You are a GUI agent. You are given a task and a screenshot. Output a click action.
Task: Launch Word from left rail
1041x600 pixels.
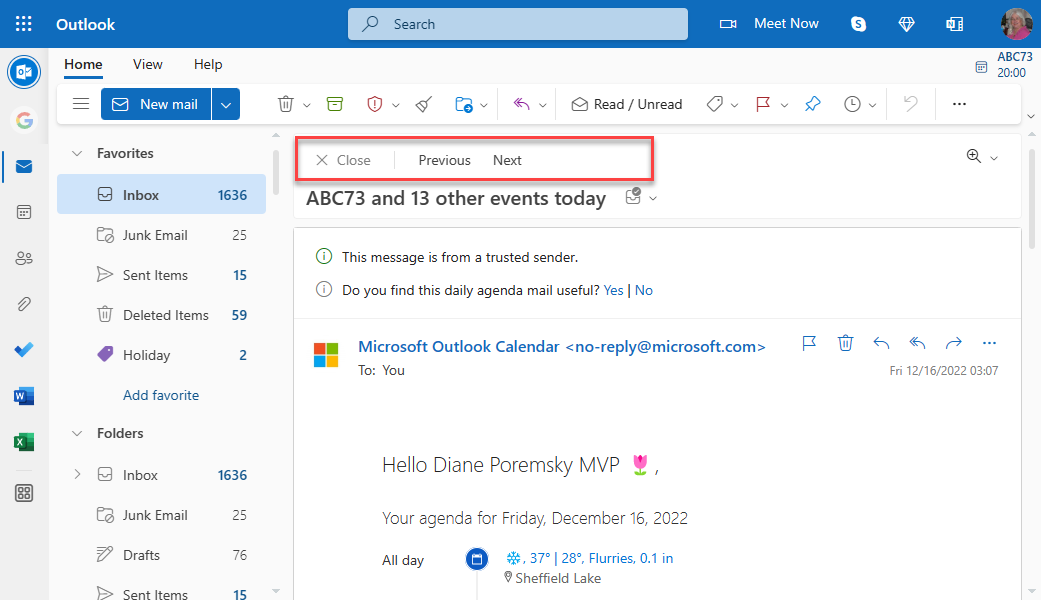point(24,396)
